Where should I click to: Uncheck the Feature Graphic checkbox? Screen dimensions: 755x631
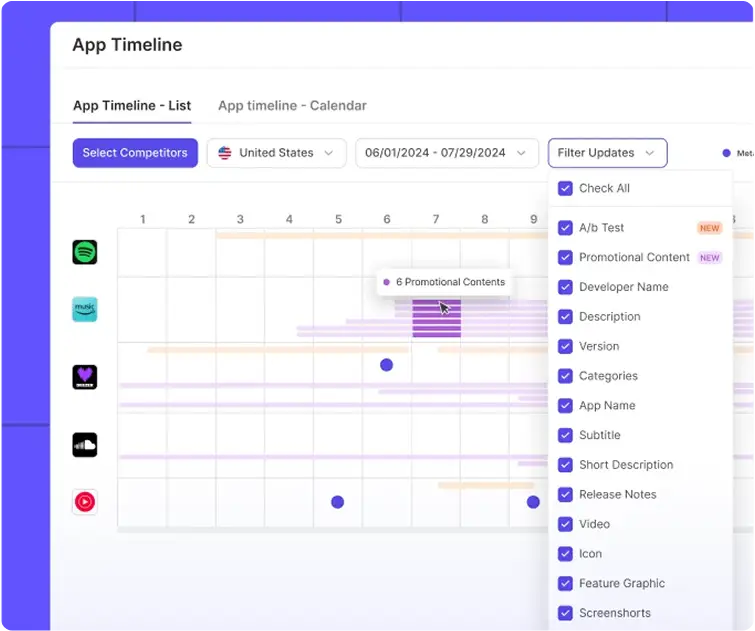[x=565, y=583]
